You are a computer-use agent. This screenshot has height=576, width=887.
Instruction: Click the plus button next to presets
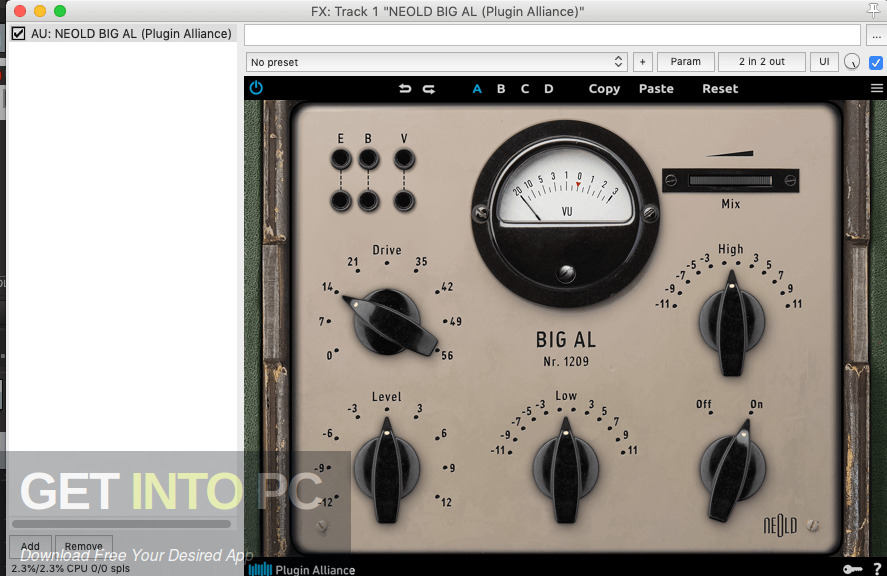tap(643, 62)
